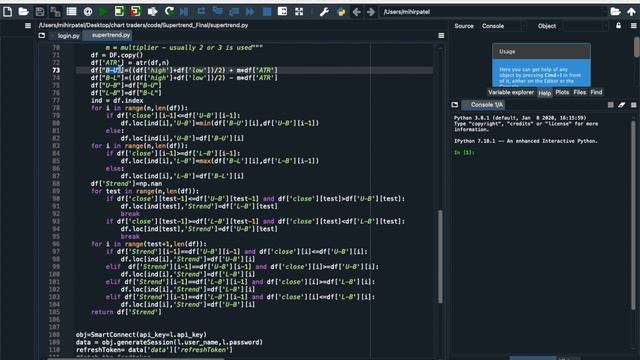Step into function debug icon
Viewport: 640px width, 360px height.
217,12
